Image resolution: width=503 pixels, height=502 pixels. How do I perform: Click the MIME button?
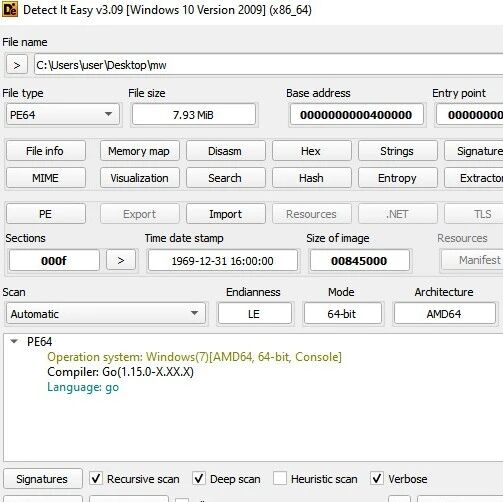click(x=46, y=178)
